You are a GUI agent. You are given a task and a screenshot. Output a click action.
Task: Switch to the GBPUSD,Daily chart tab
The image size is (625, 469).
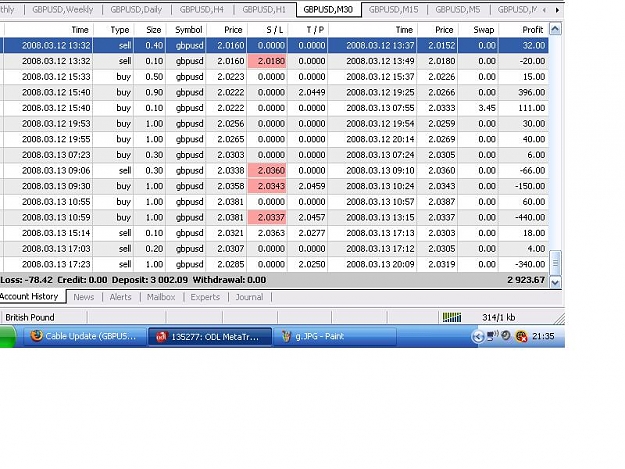point(136,10)
